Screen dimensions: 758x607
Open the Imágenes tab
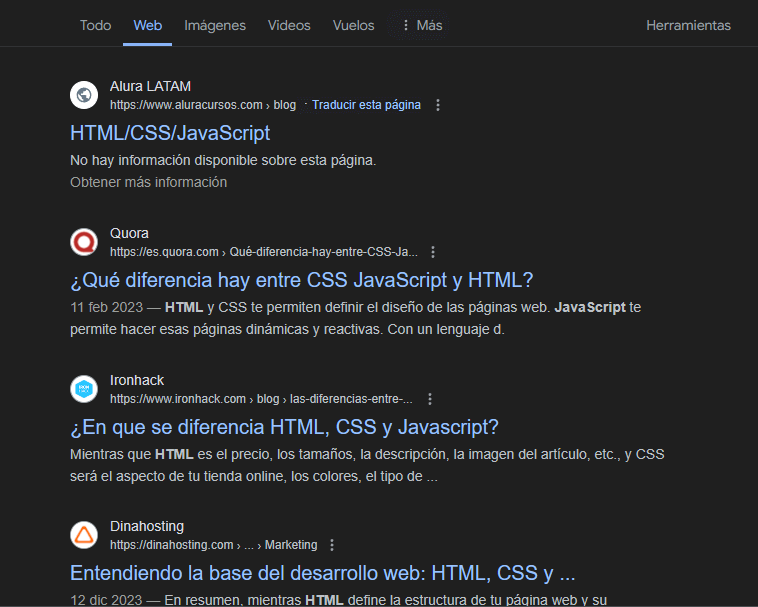pos(215,25)
